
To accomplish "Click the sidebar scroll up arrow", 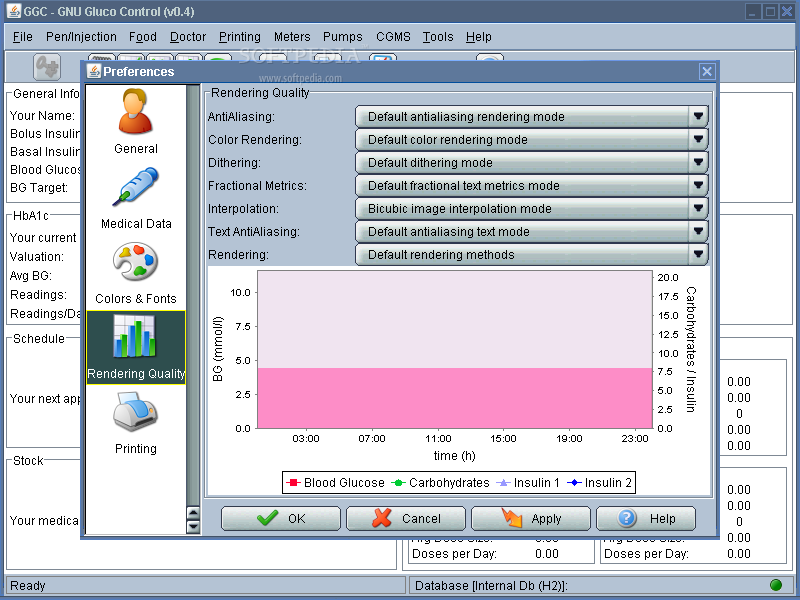I will [193, 512].
